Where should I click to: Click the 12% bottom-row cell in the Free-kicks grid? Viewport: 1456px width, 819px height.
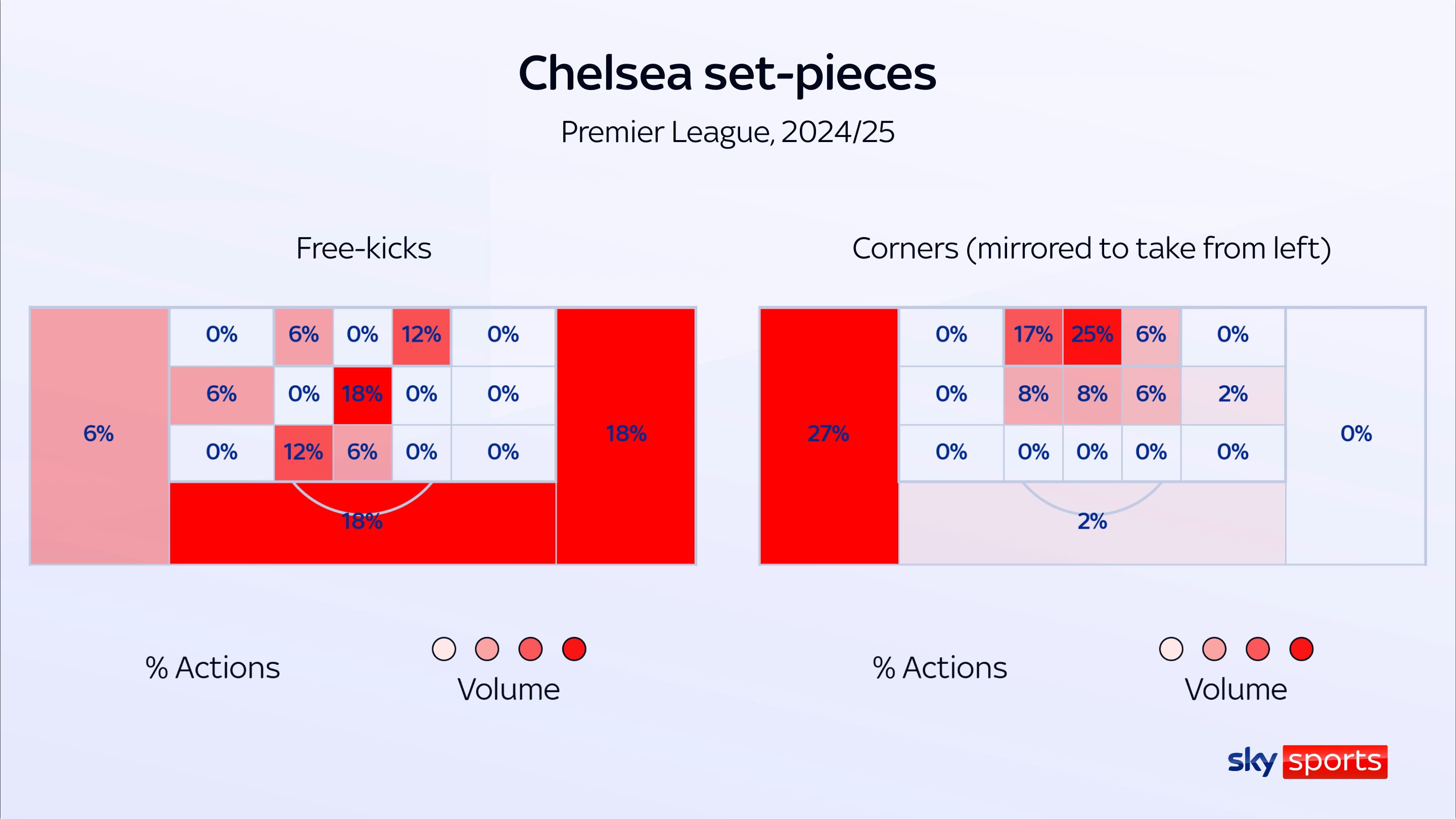[x=303, y=453]
